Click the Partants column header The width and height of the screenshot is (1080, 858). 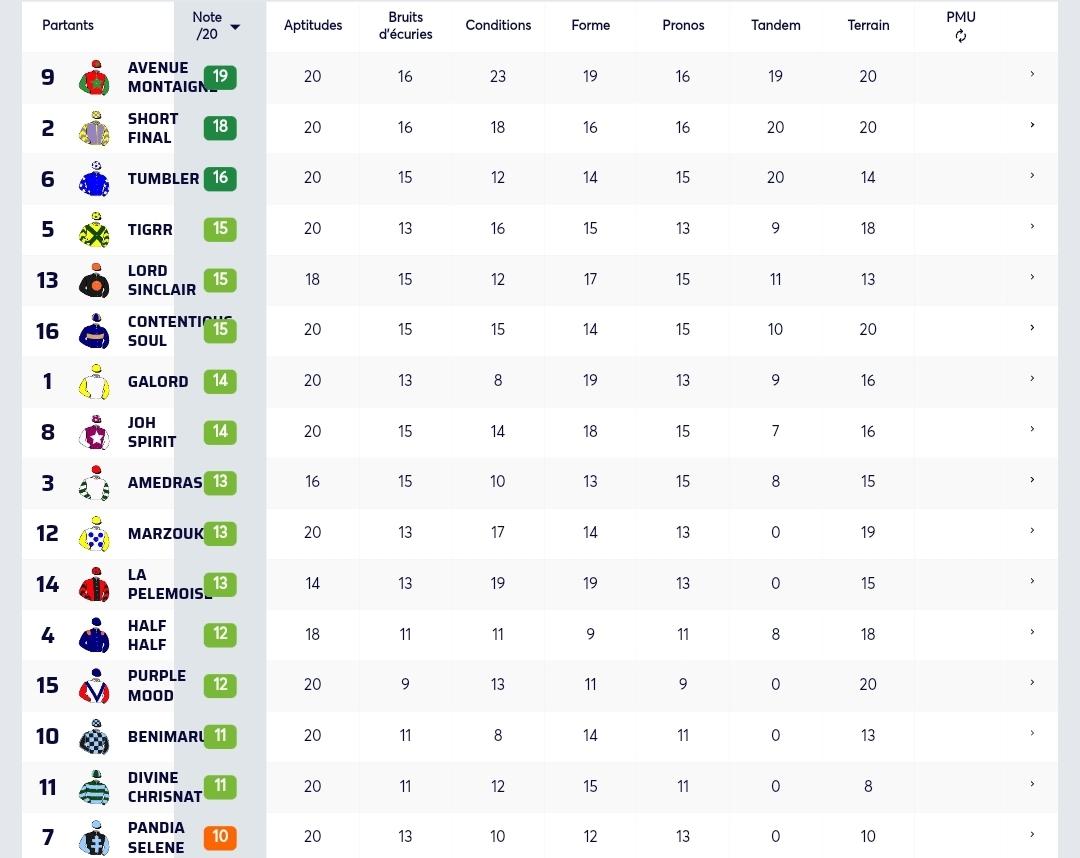tap(68, 25)
